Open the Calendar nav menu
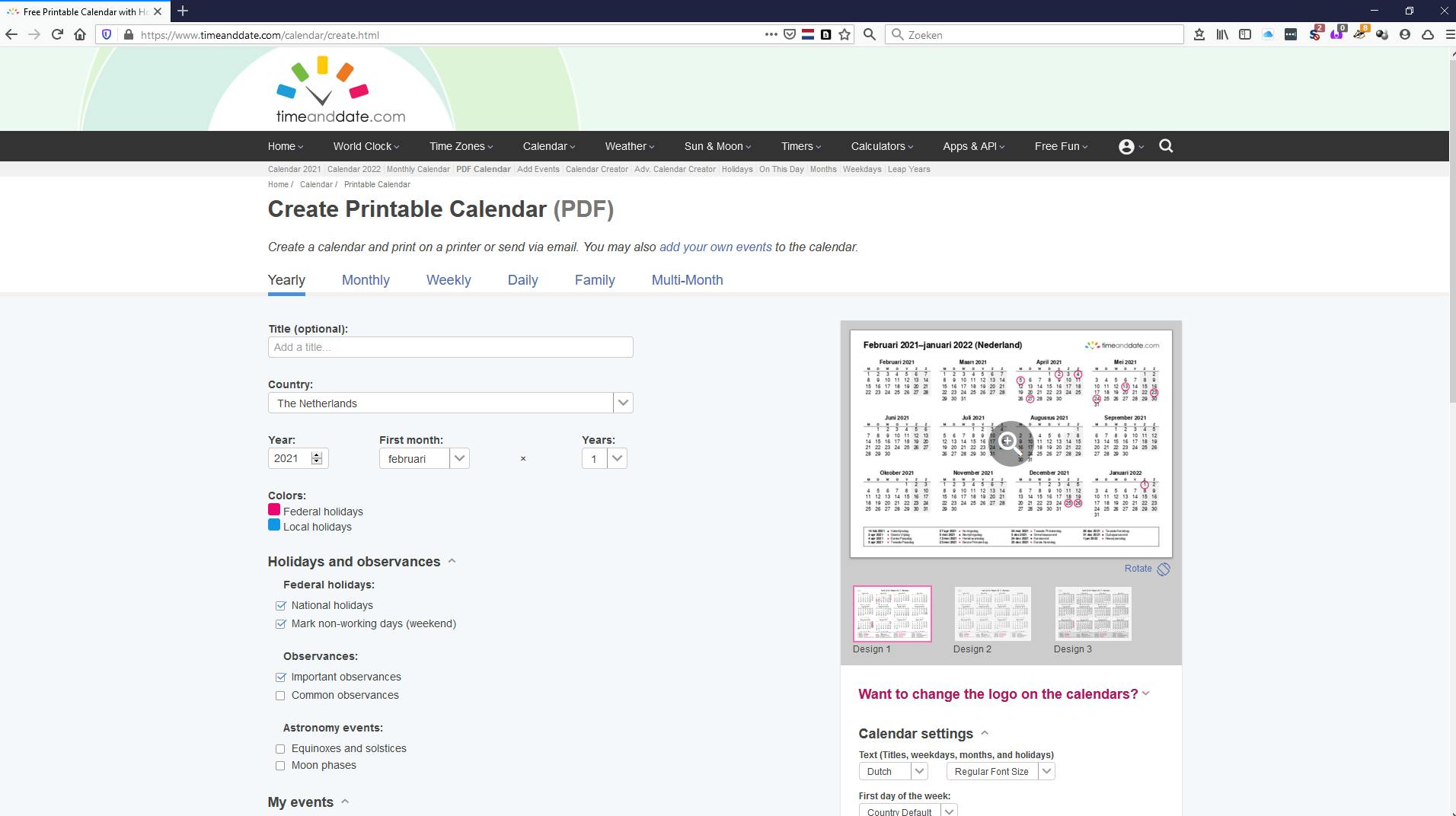1456x816 pixels. 549,146
